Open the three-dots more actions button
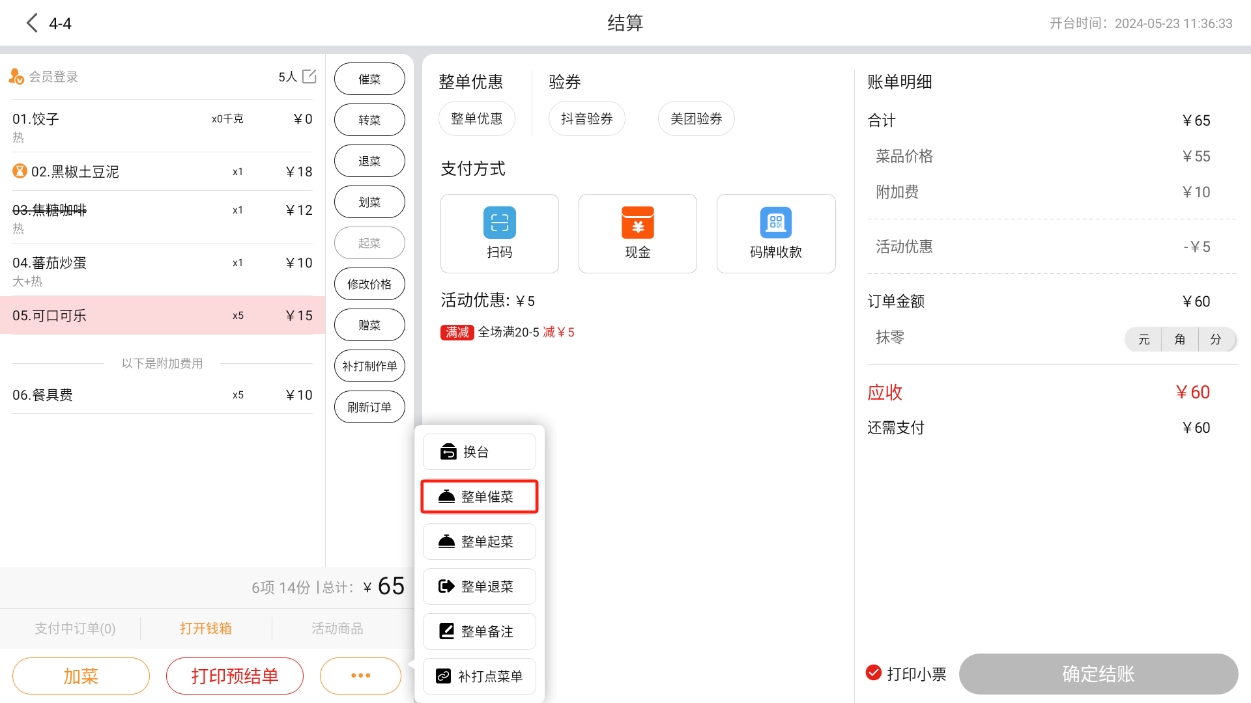1251x703 pixels. 360,676
